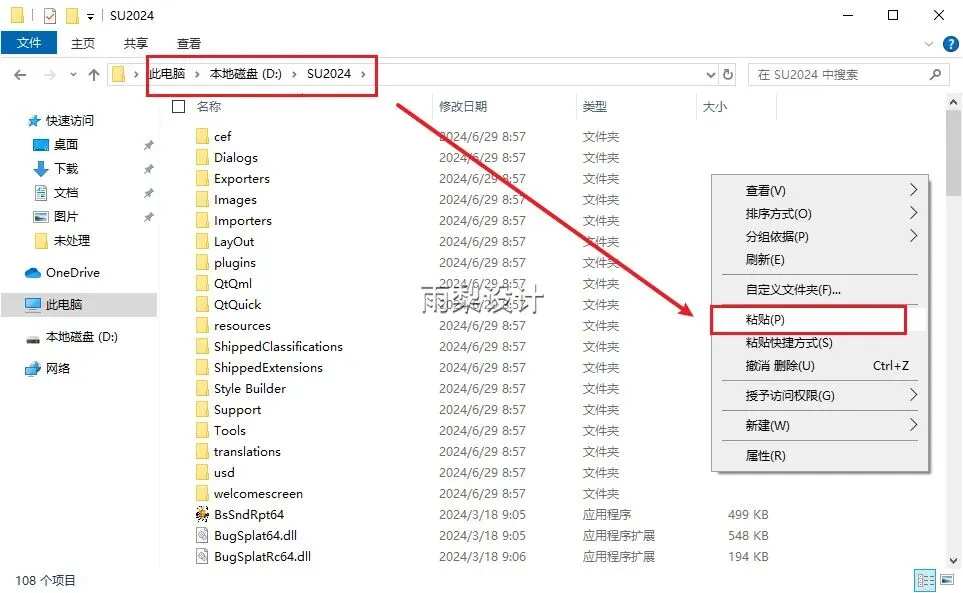
Task: Select the cef folder icon
Action: (203, 136)
